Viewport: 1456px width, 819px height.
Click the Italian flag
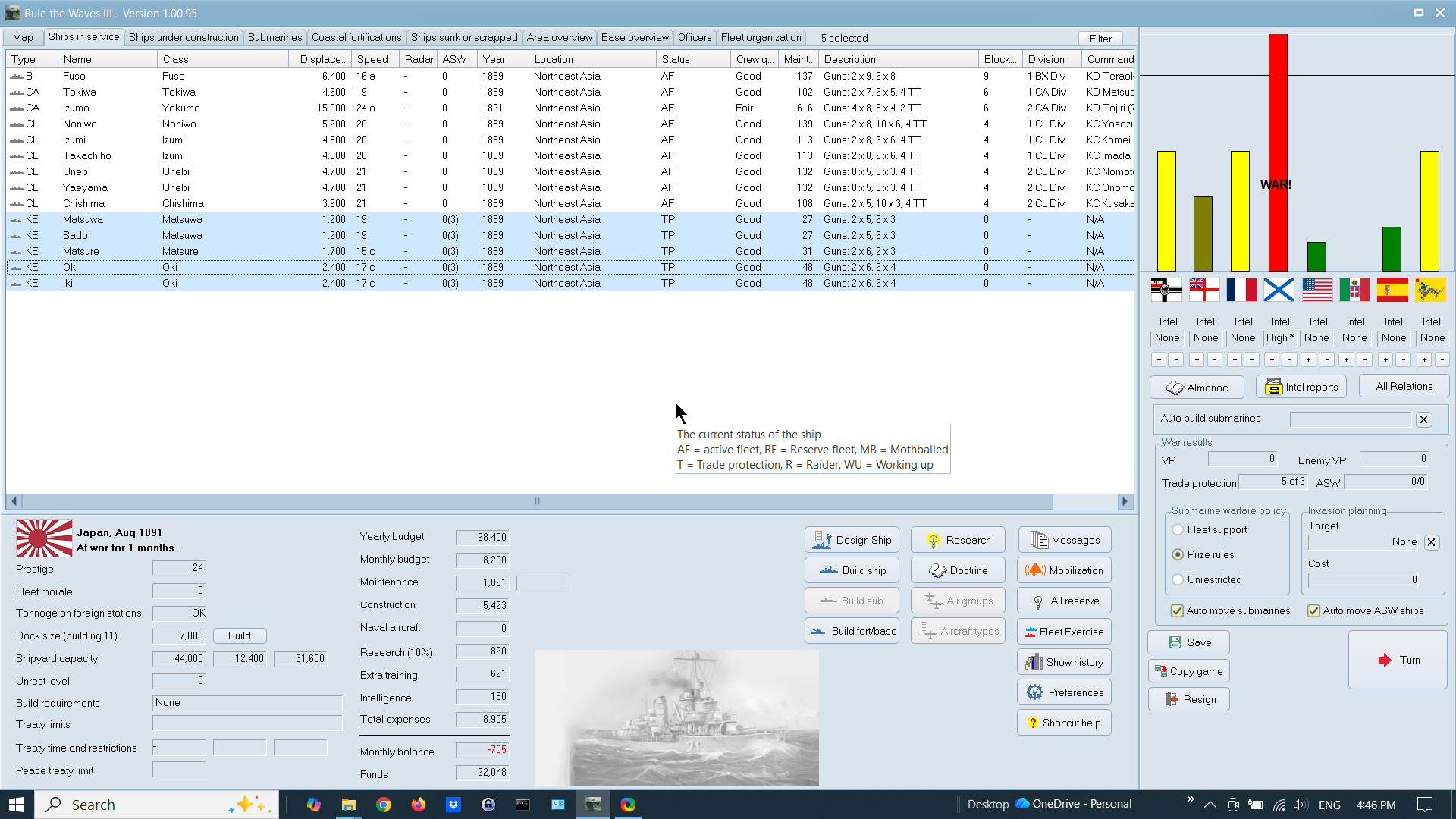1354,290
